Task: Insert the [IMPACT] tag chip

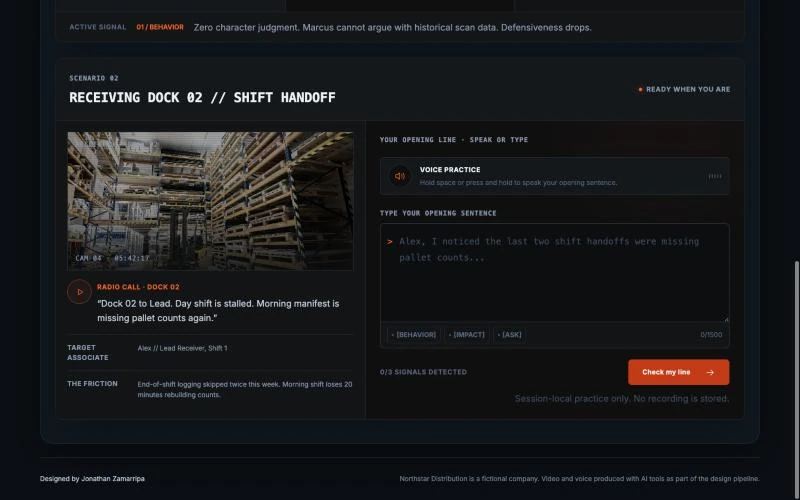Action: (x=467, y=335)
